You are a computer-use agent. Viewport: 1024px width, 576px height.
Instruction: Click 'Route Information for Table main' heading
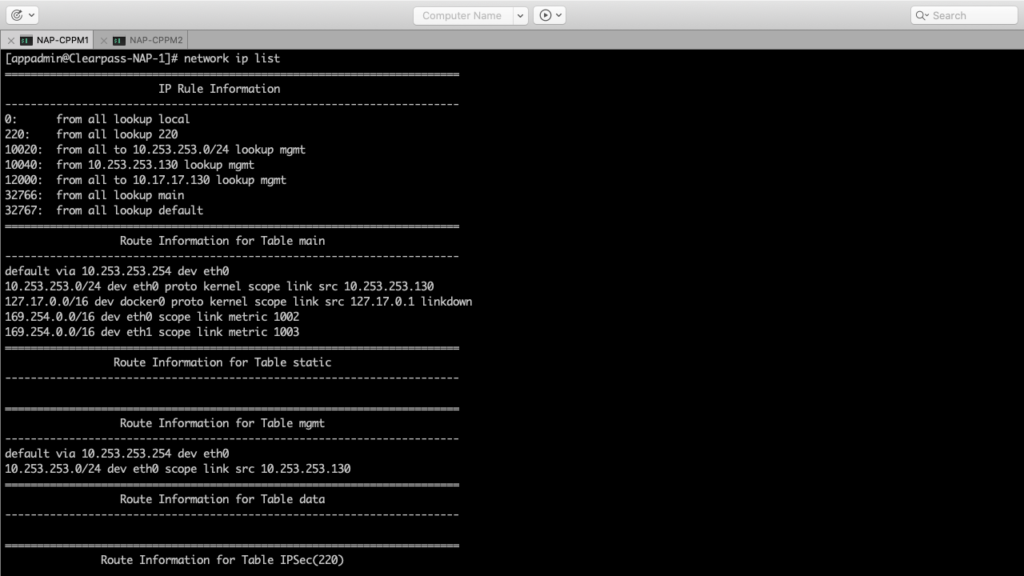(222, 241)
